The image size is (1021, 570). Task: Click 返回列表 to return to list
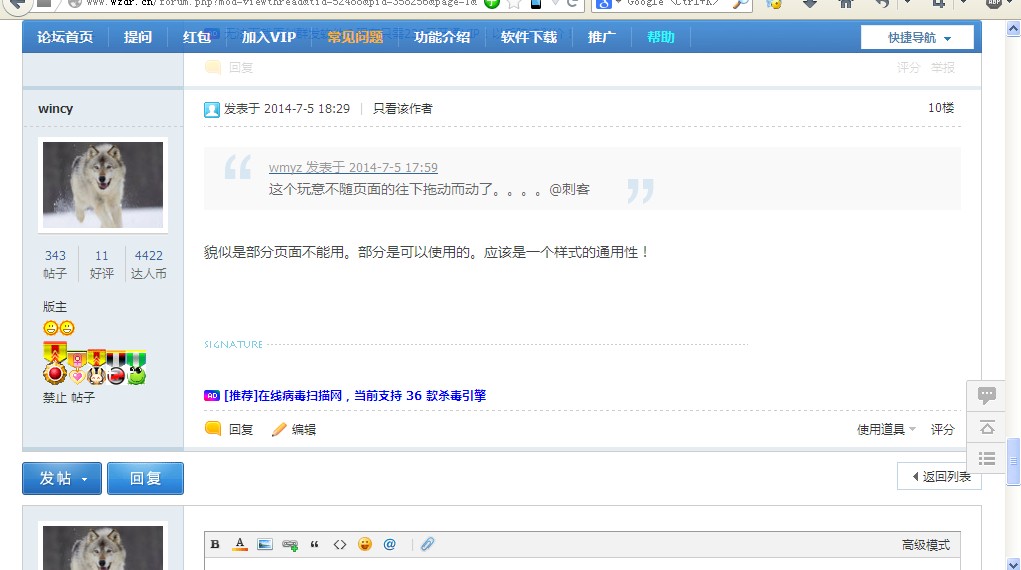click(940, 476)
